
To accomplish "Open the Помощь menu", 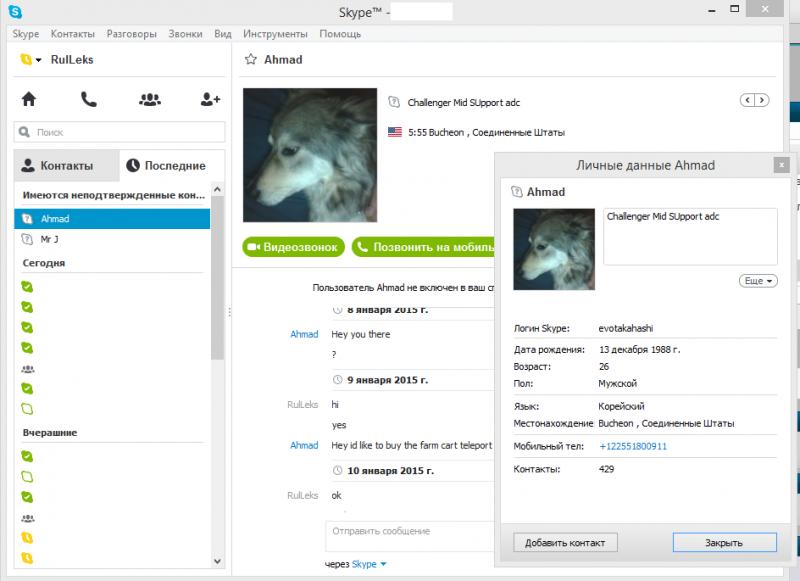I will 340,34.
